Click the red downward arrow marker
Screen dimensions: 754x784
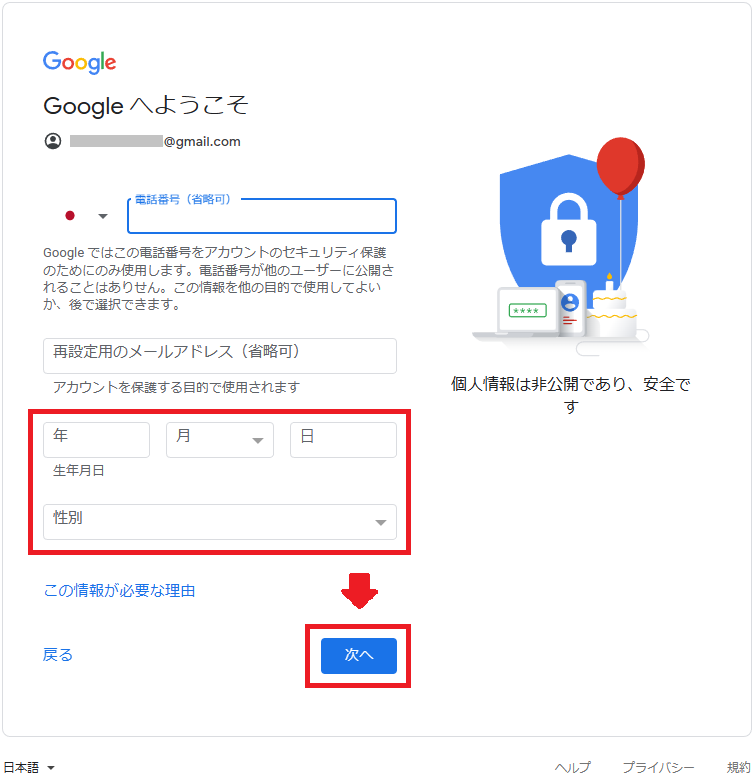(359, 591)
